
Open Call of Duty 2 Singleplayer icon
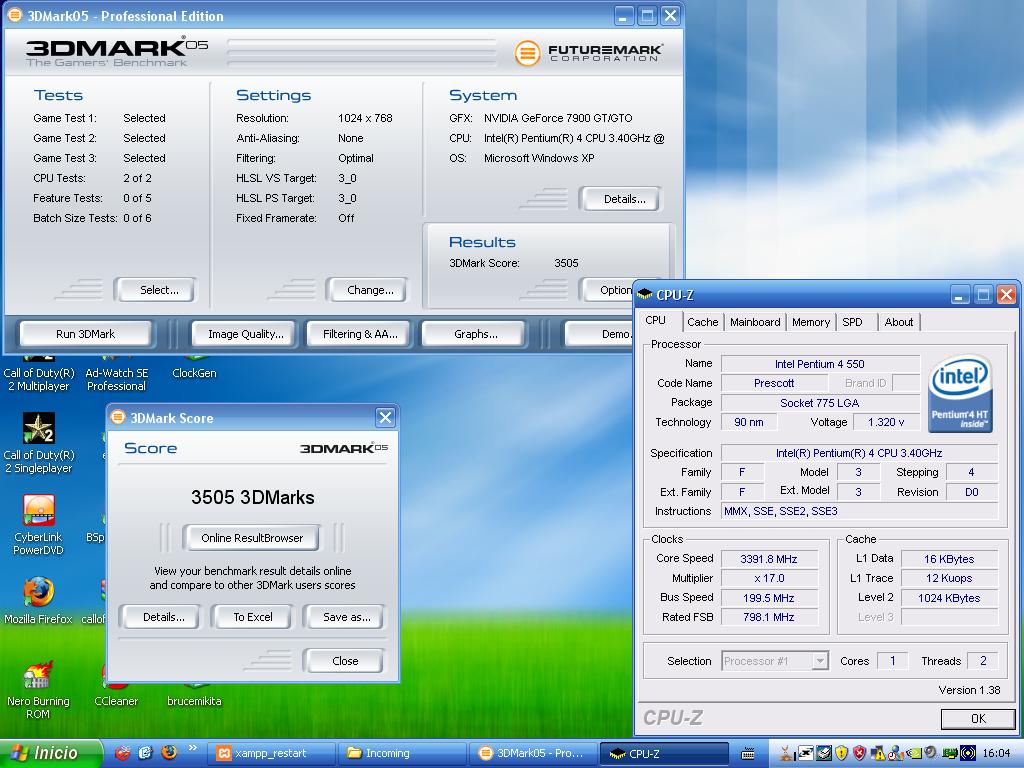point(38,430)
